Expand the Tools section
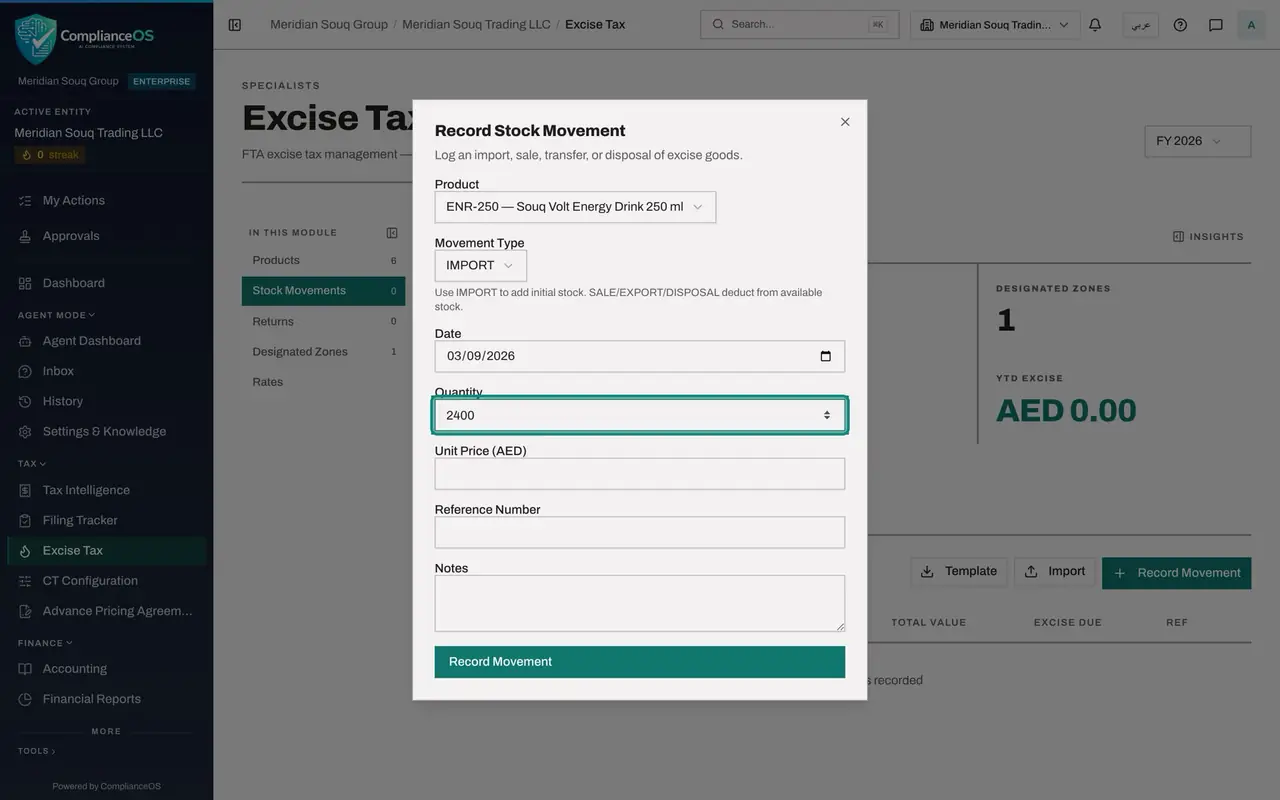Image resolution: width=1280 pixels, height=800 pixels. tap(37, 751)
